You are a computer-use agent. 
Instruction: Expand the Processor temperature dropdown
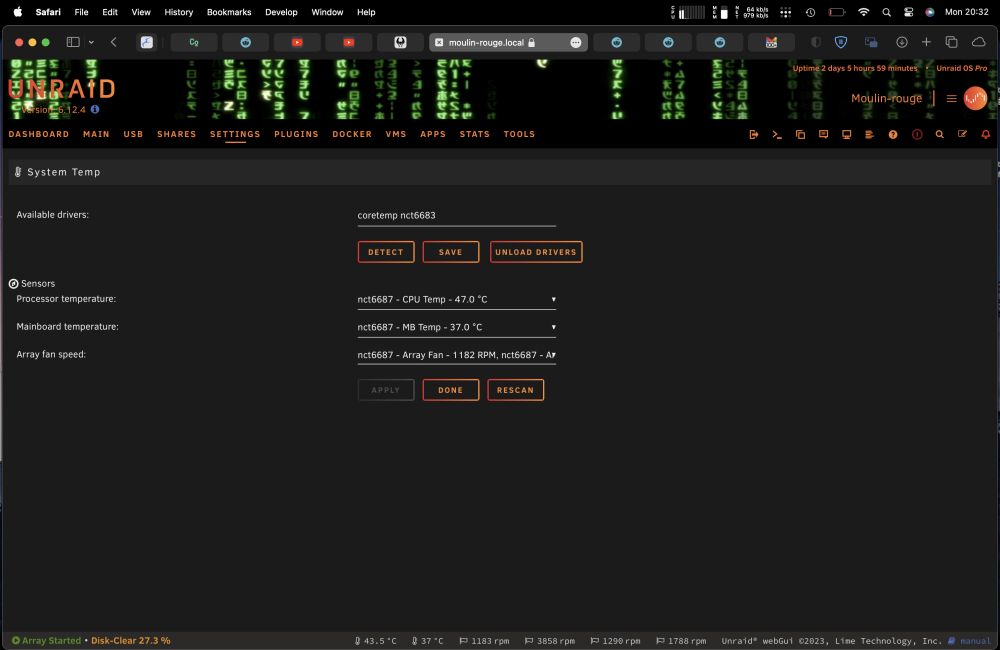[457, 299]
